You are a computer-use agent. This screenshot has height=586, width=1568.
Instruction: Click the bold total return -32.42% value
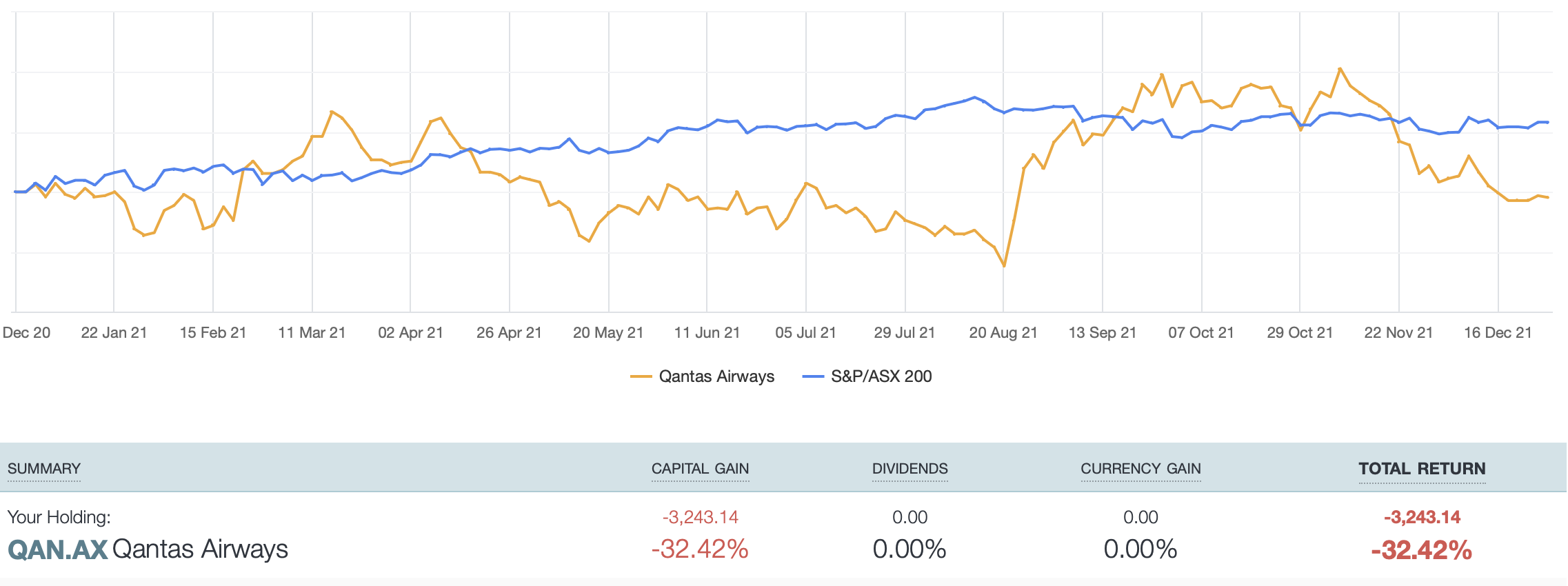pyautogui.click(x=1422, y=551)
